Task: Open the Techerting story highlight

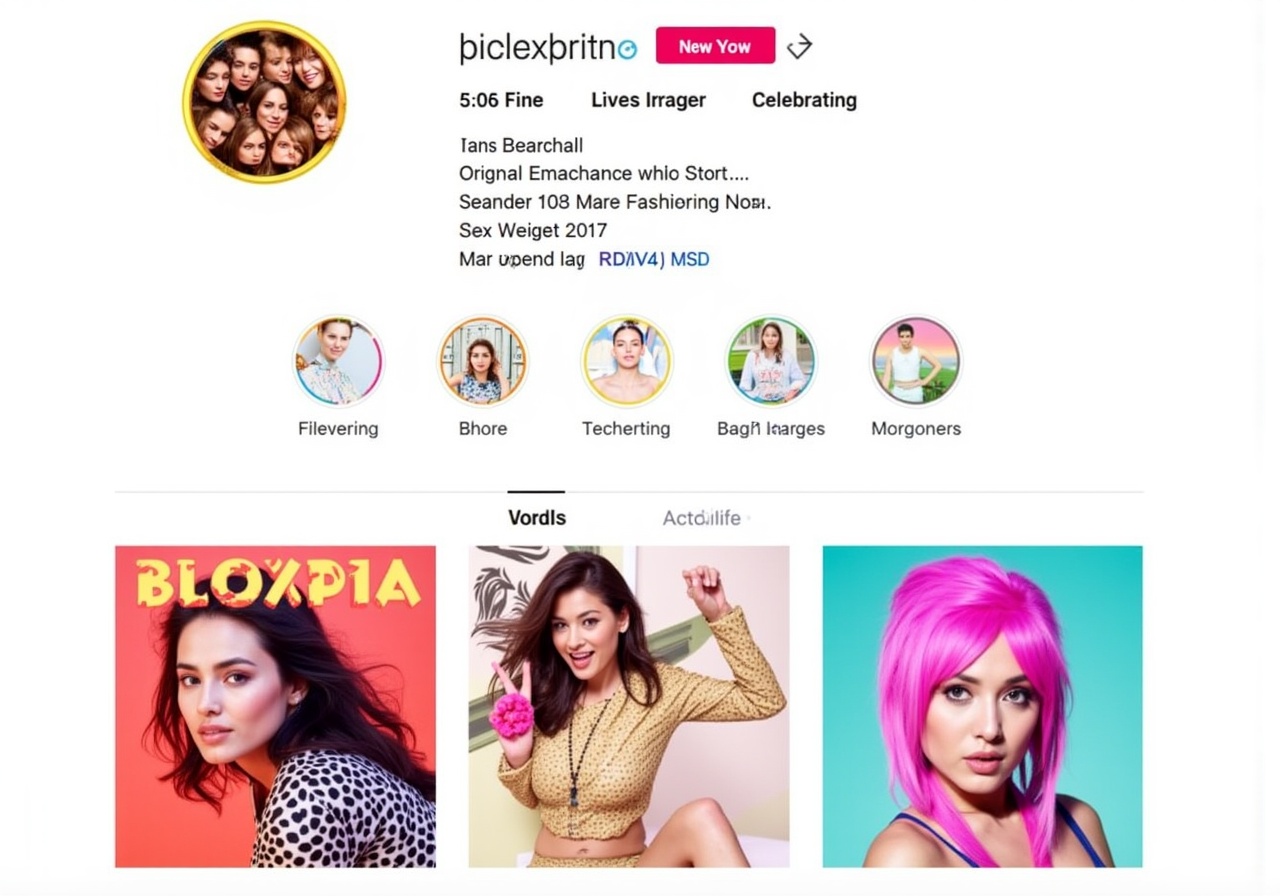Action: 627,361
